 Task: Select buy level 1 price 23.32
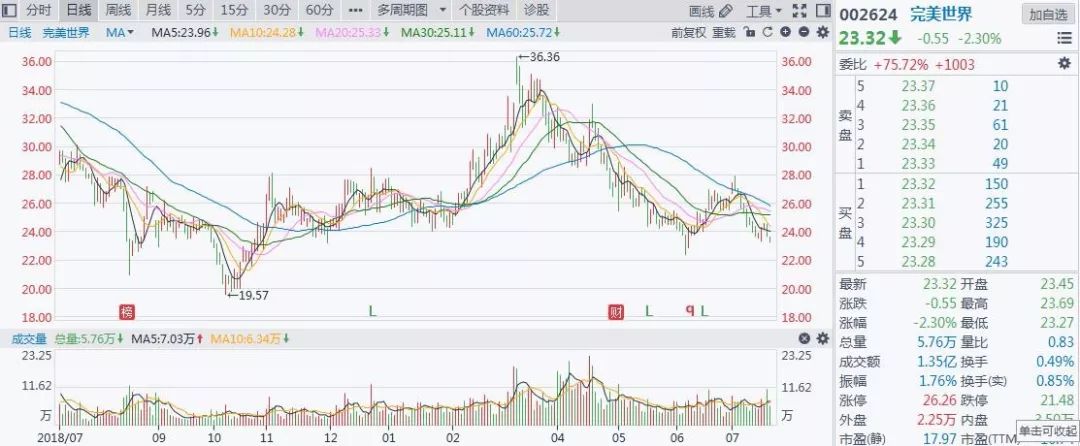click(918, 184)
